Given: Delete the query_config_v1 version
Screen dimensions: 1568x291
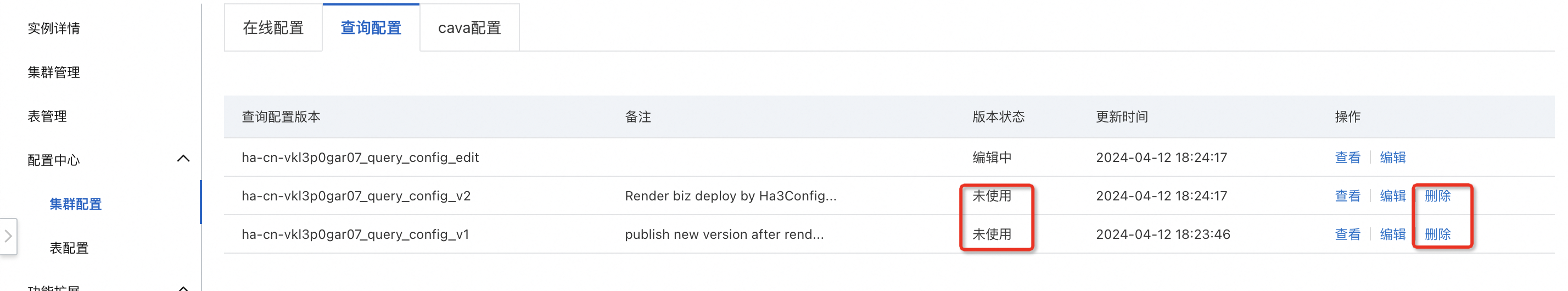Looking at the screenshot, I should [1437, 234].
